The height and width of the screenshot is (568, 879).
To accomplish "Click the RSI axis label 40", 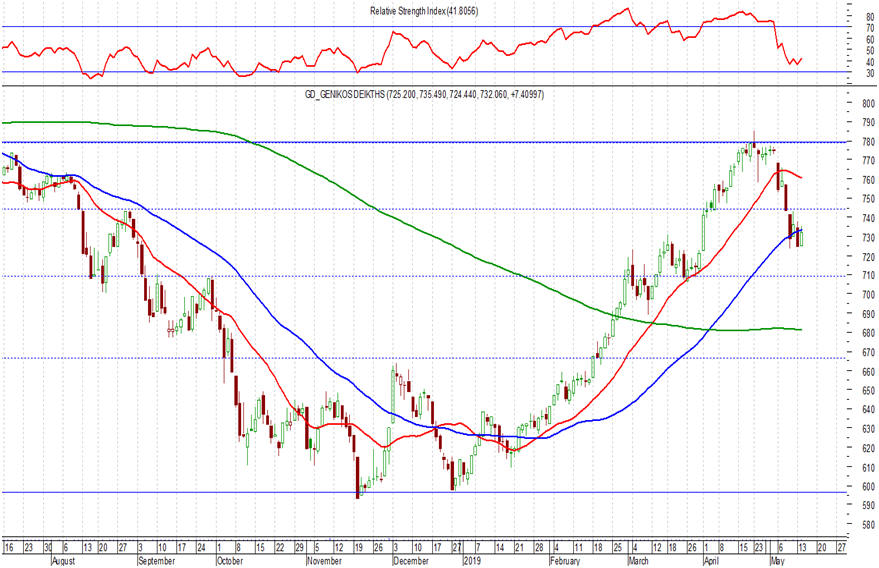I will click(x=870, y=62).
